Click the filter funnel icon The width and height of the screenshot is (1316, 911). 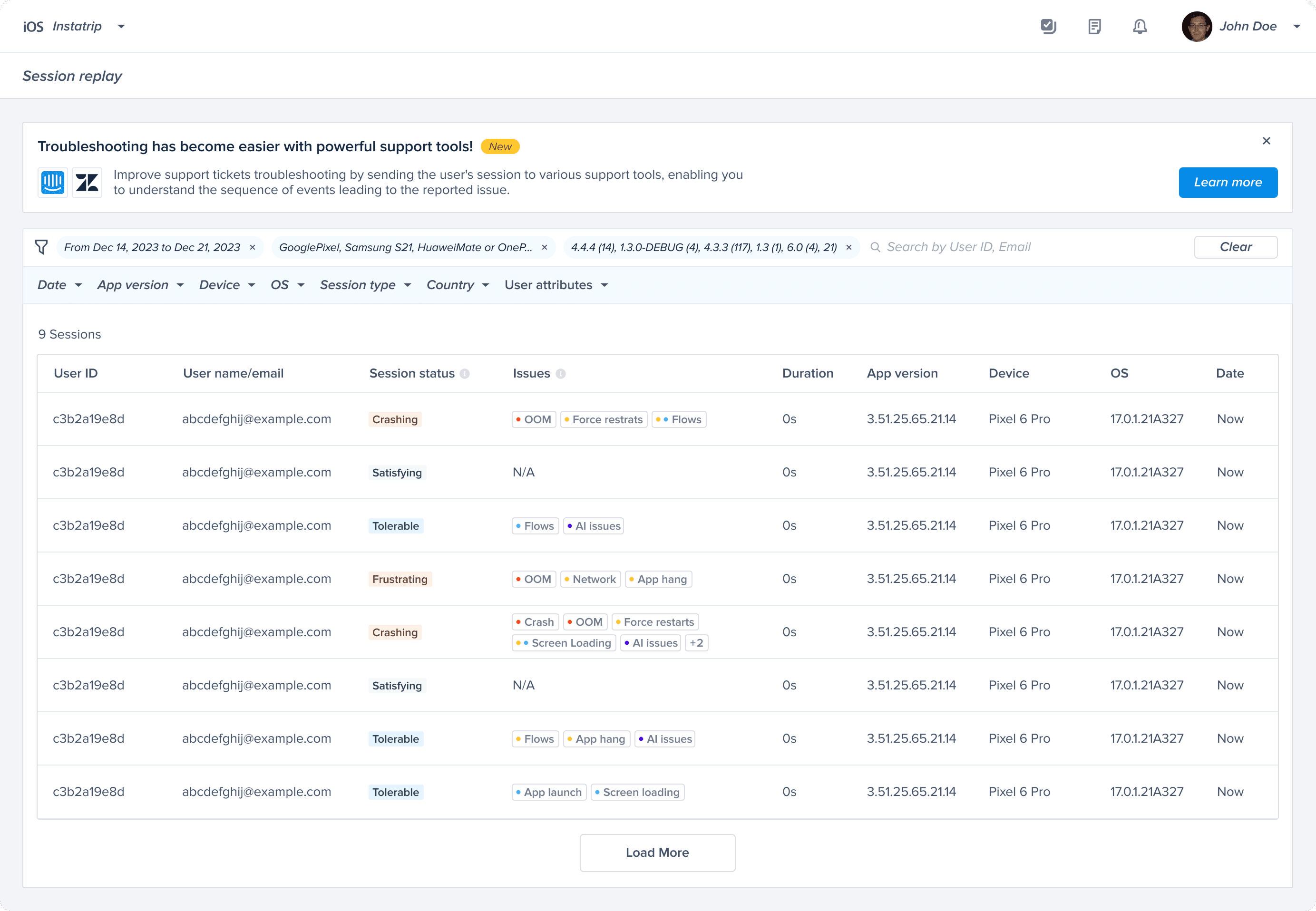click(41, 247)
